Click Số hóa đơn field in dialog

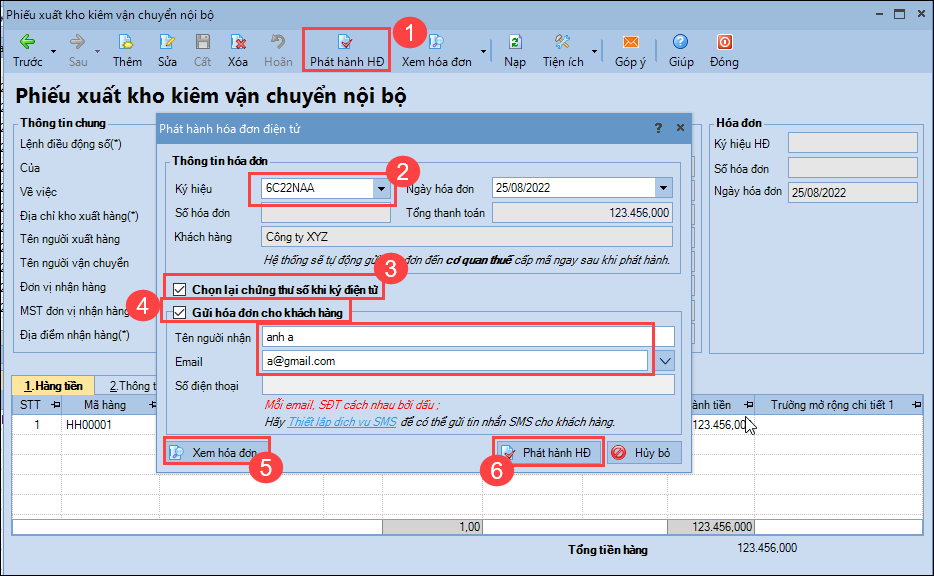click(x=326, y=213)
